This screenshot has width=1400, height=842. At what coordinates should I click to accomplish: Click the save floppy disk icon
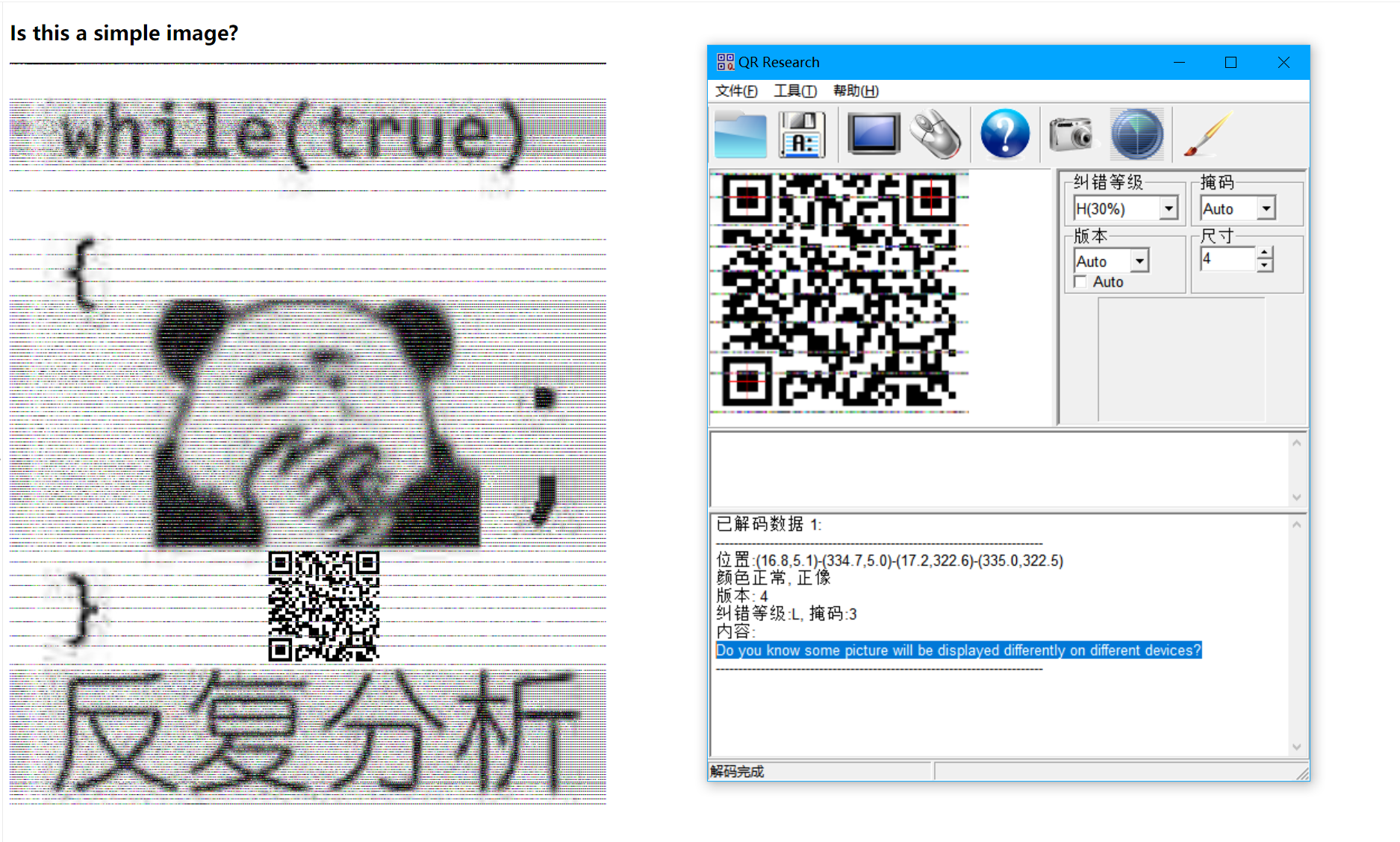[802, 135]
